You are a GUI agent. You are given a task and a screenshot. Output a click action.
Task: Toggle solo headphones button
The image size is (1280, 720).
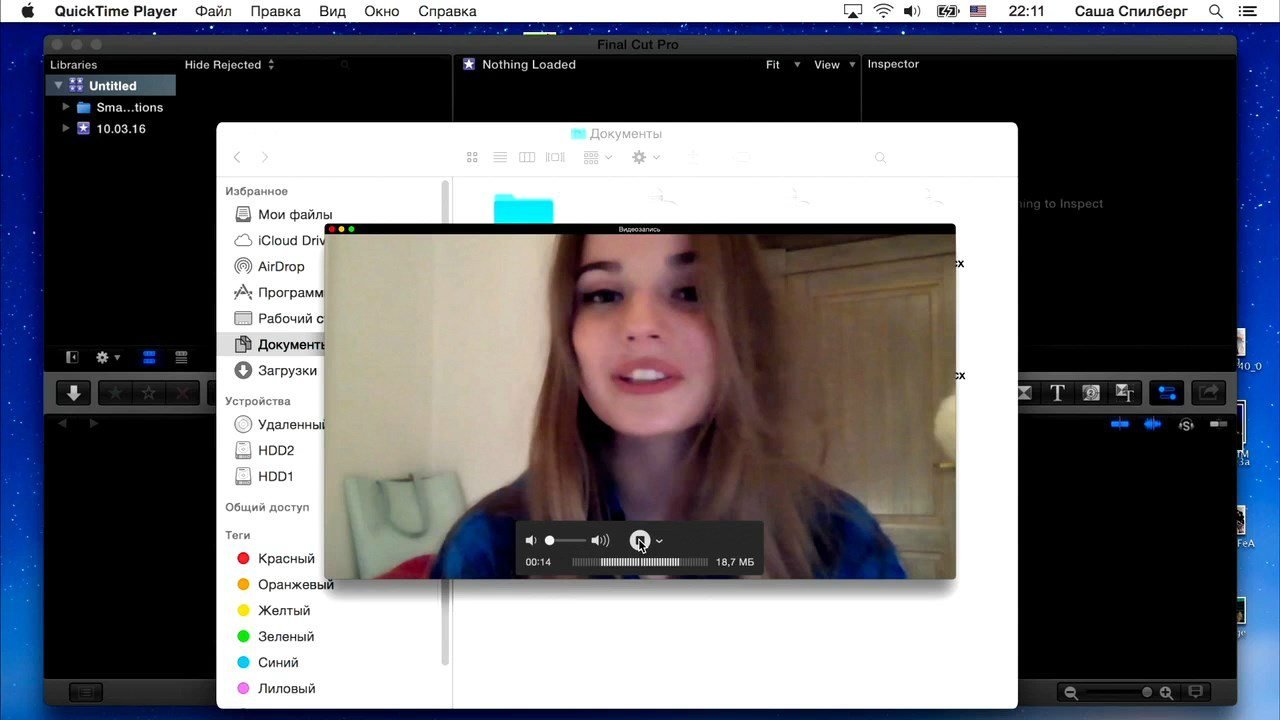tap(1186, 424)
